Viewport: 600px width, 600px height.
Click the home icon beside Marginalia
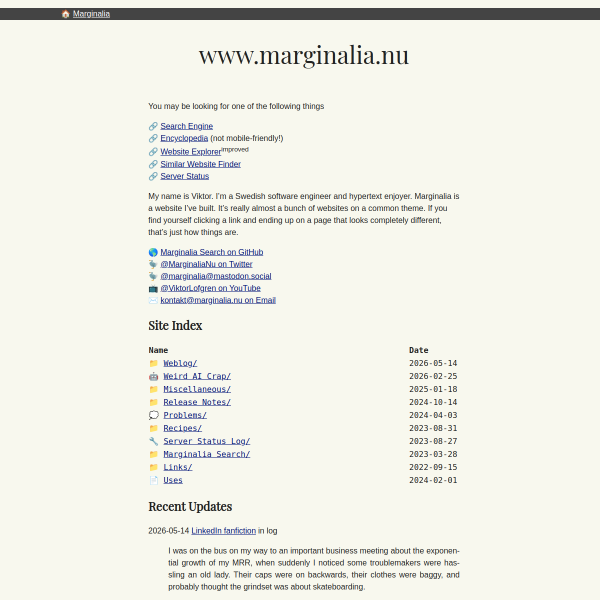click(65, 14)
